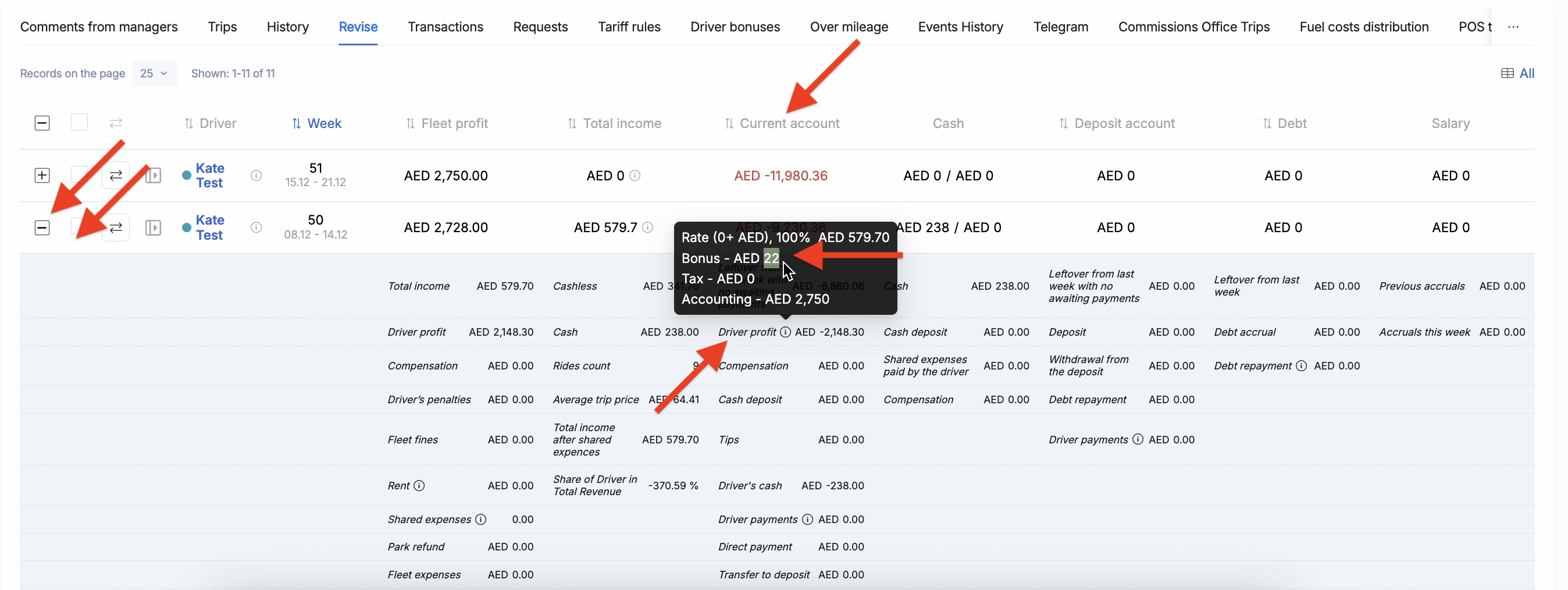The height and width of the screenshot is (590, 1568).
Task: Sort by the Debt column
Action: tap(1284, 123)
